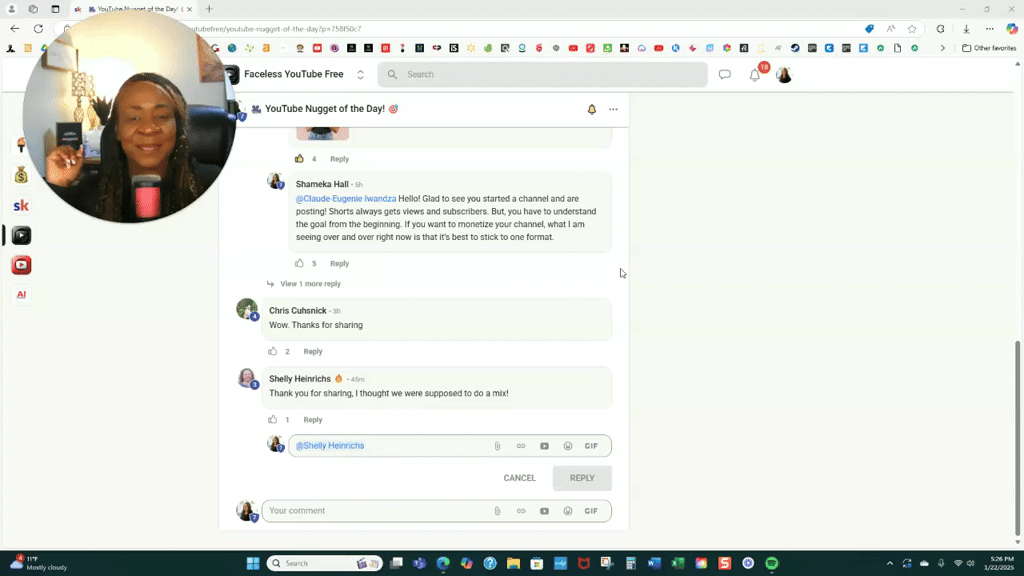Open a new browser tab

pos(209,9)
